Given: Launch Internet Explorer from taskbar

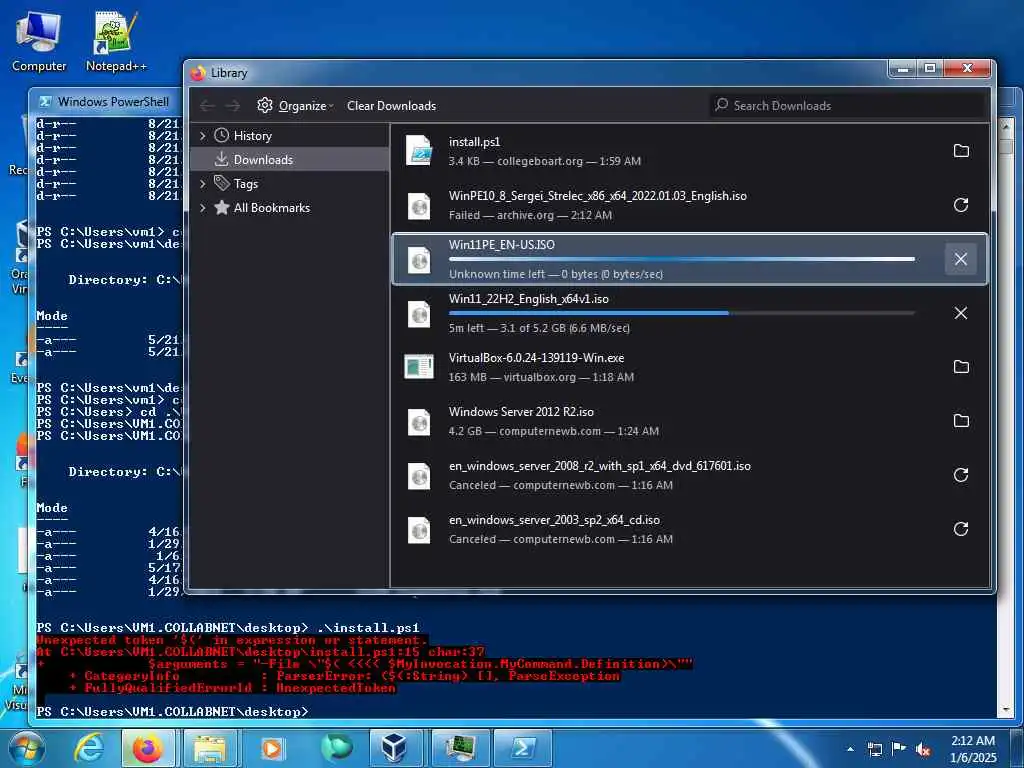Looking at the screenshot, I should click(89, 748).
